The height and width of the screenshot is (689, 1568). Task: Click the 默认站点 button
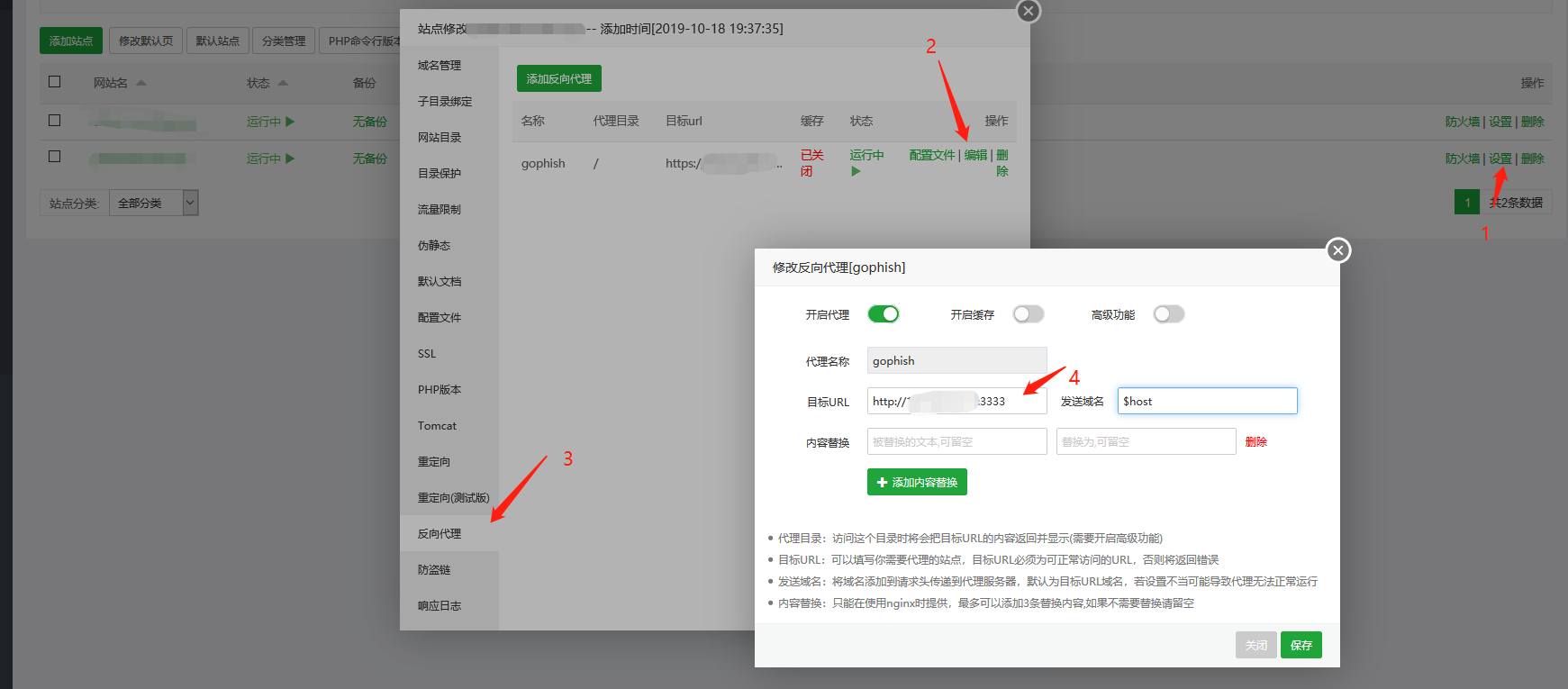coord(218,41)
